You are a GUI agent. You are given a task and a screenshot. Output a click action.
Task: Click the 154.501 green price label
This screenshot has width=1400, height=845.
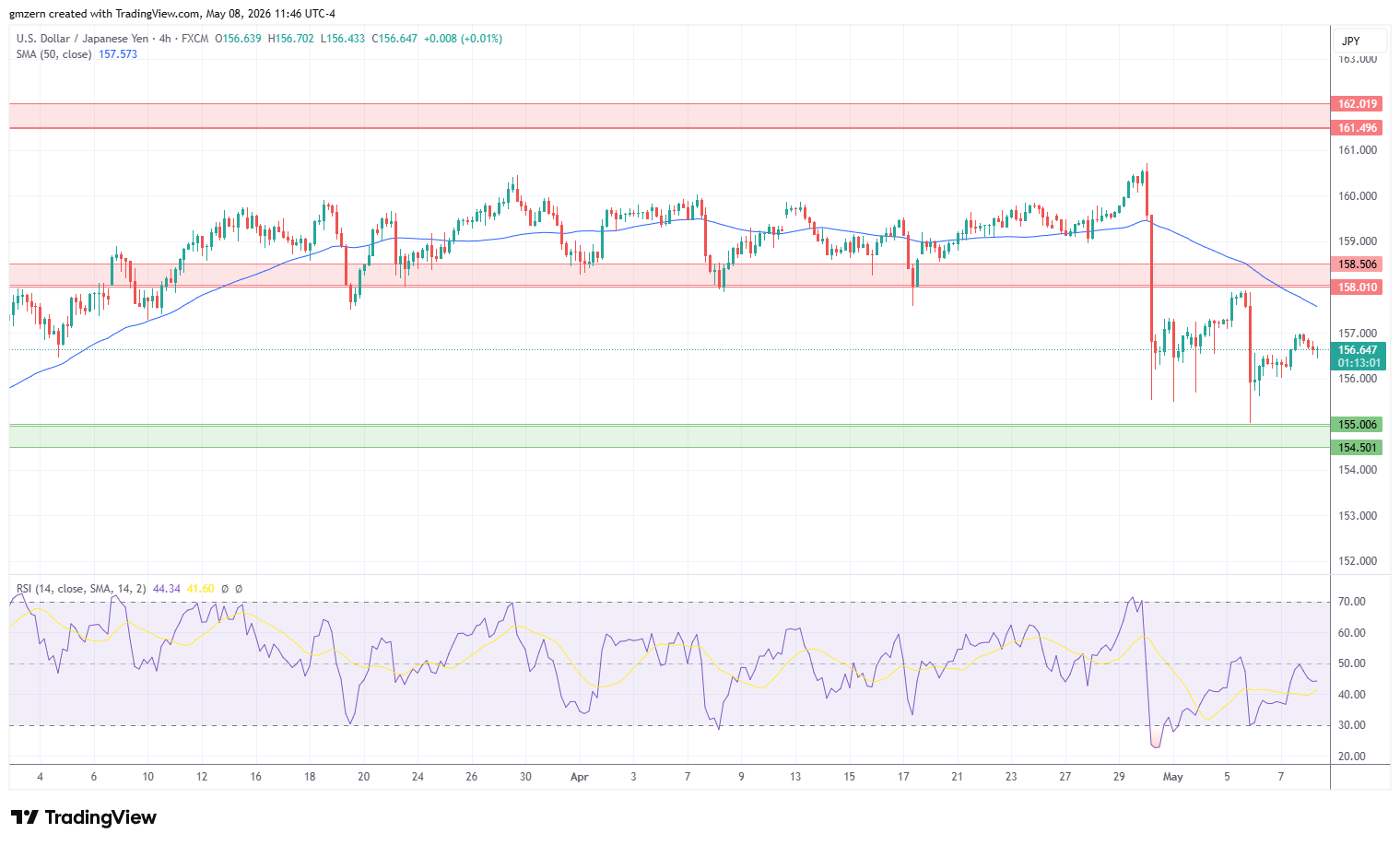[1357, 448]
